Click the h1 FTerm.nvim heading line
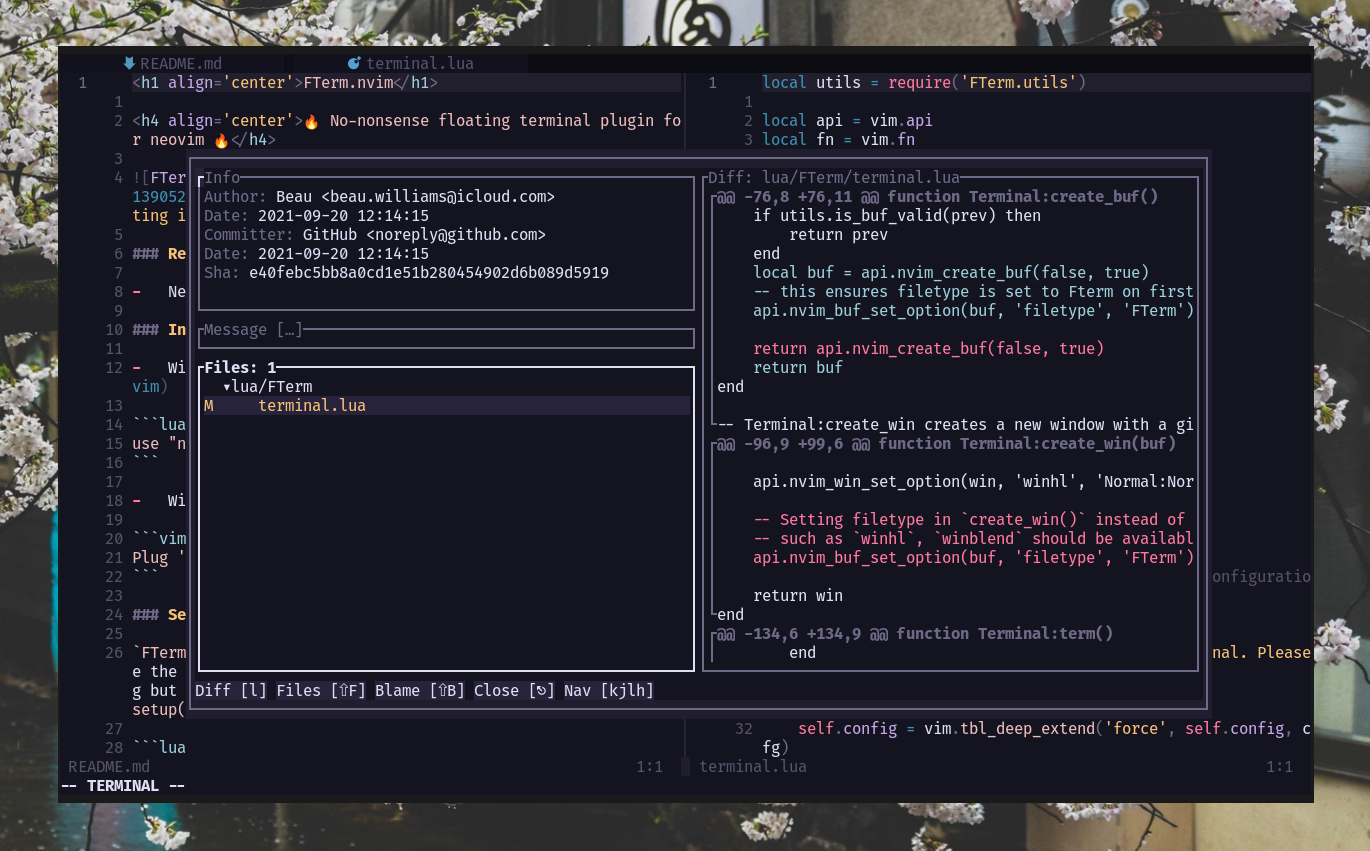 point(285,83)
